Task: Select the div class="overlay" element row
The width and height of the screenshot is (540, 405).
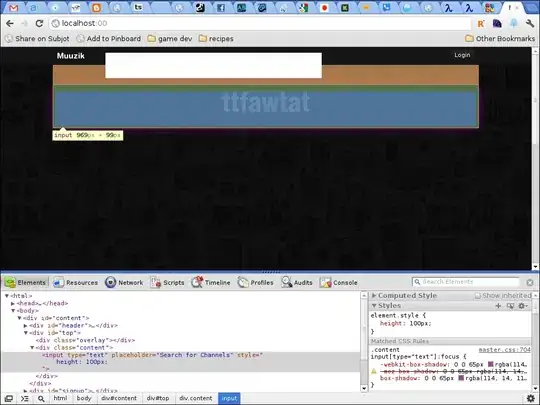Action: tap(85, 340)
